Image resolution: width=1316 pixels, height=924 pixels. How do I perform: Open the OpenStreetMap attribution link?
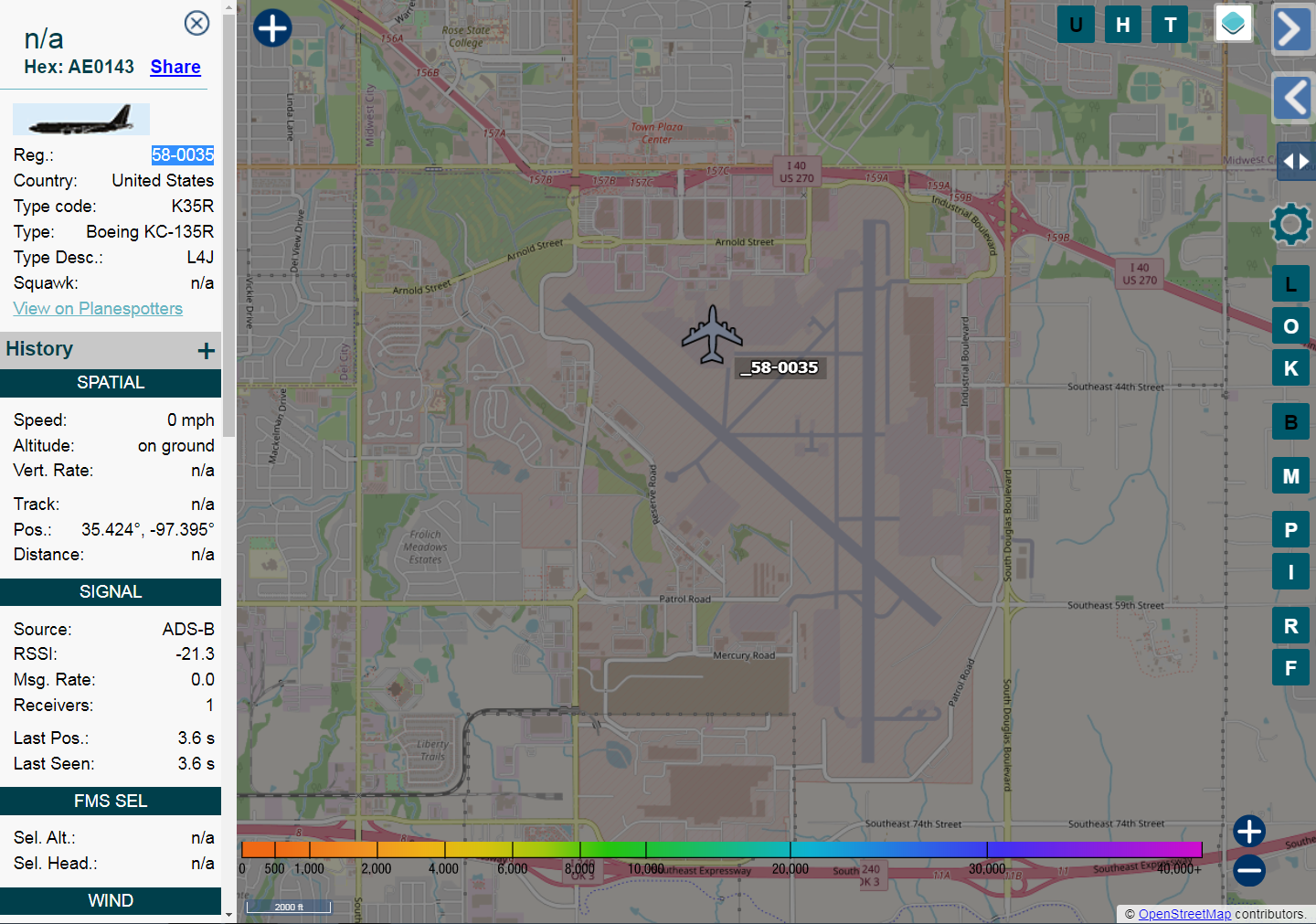(1184, 914)
